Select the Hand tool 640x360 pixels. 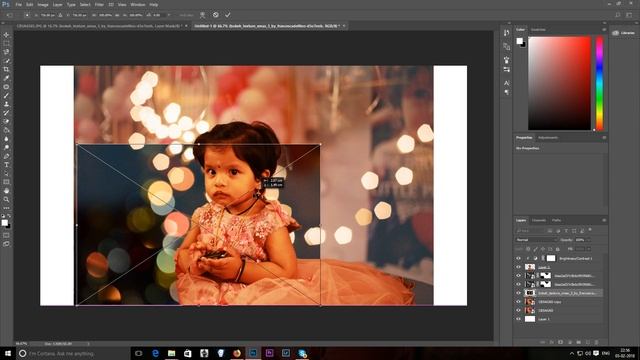6,191
